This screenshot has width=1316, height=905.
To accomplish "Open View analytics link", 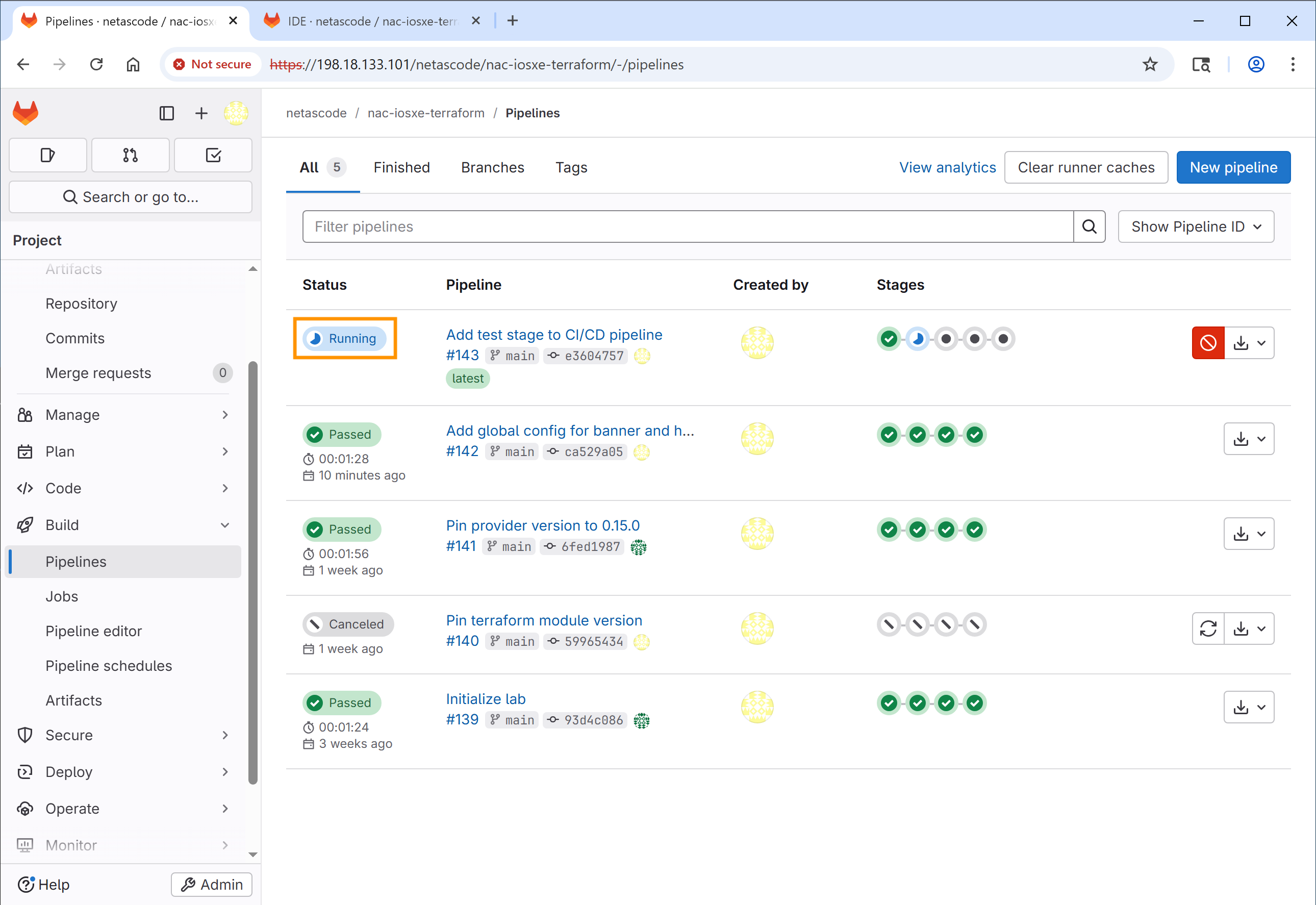I will click(947, 167).
